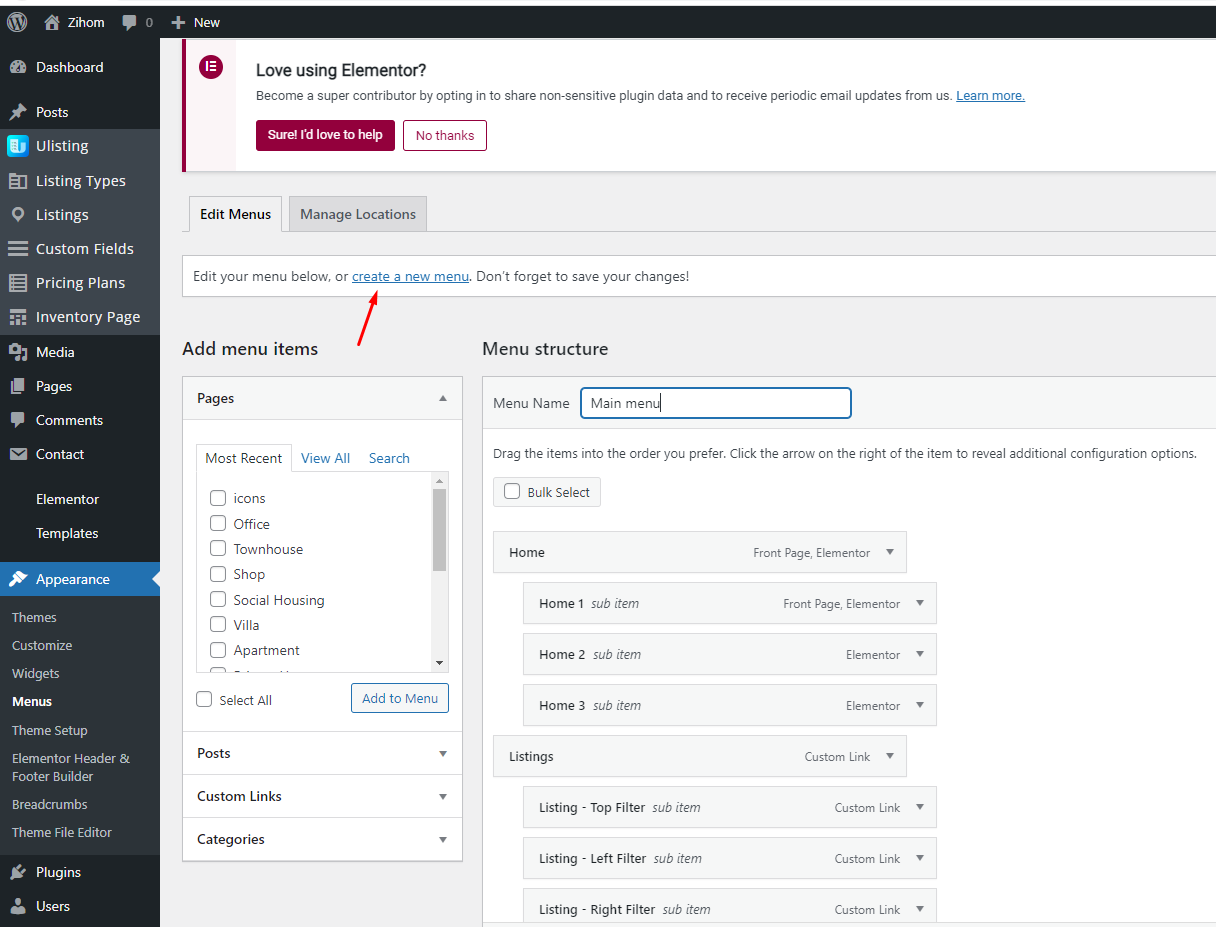This screenshot has width=1216, height=927.
Task: Click the Plugins sidebar icon
Action: [x=18, y=872]
